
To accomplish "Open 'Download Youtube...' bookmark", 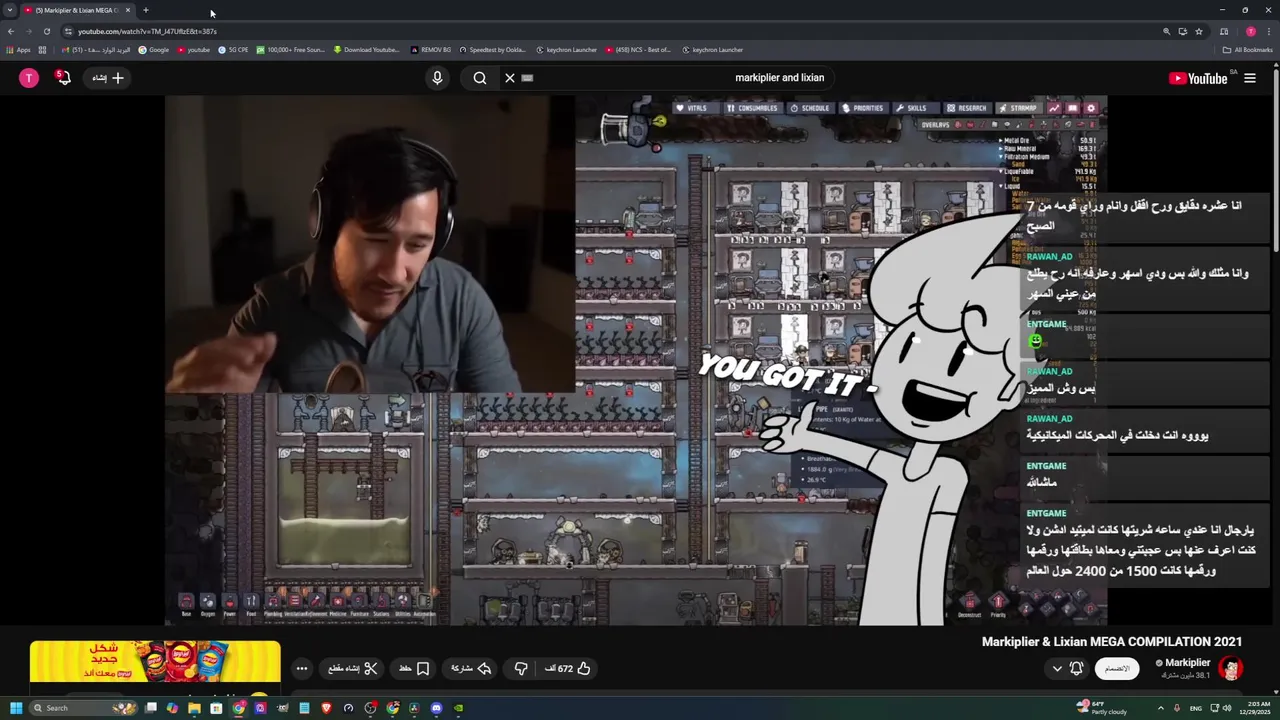I will pyautogui.click(x=367, y=50).
